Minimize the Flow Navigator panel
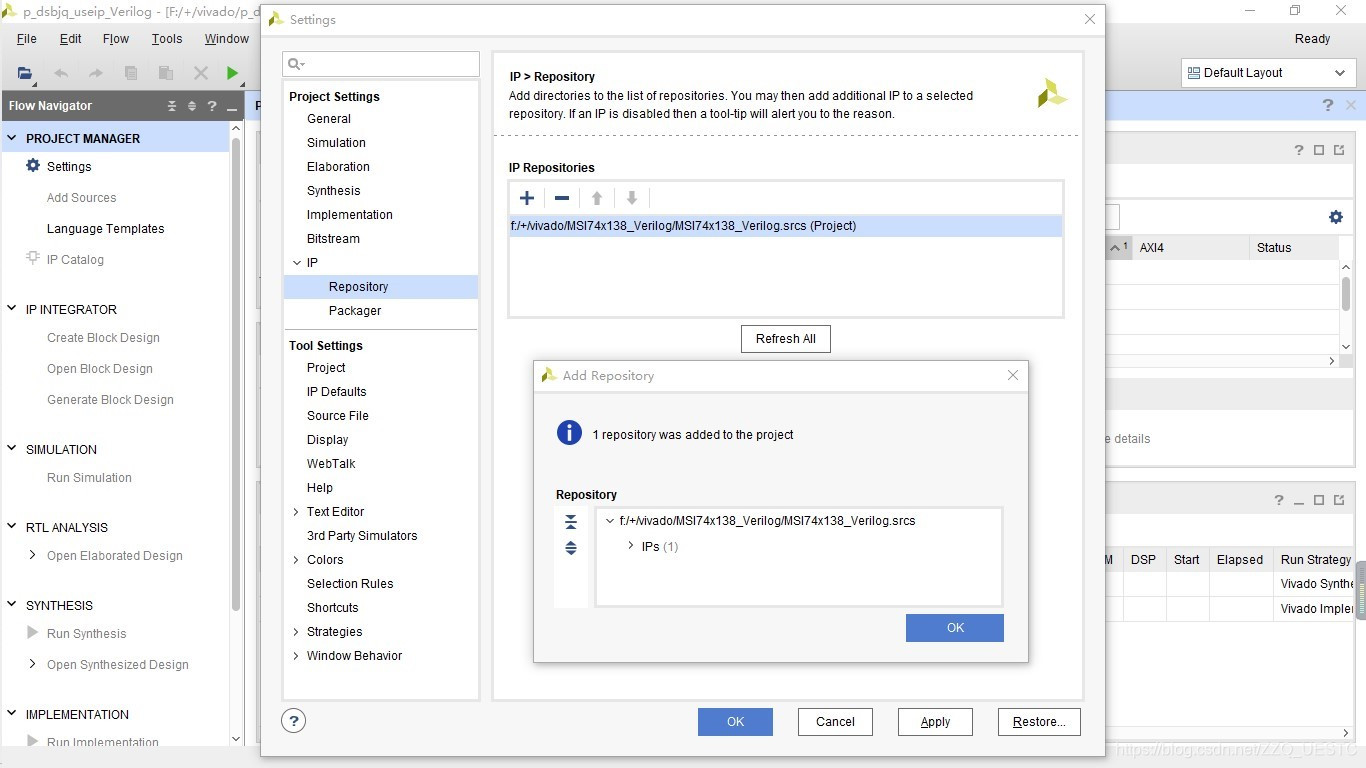 232,107
